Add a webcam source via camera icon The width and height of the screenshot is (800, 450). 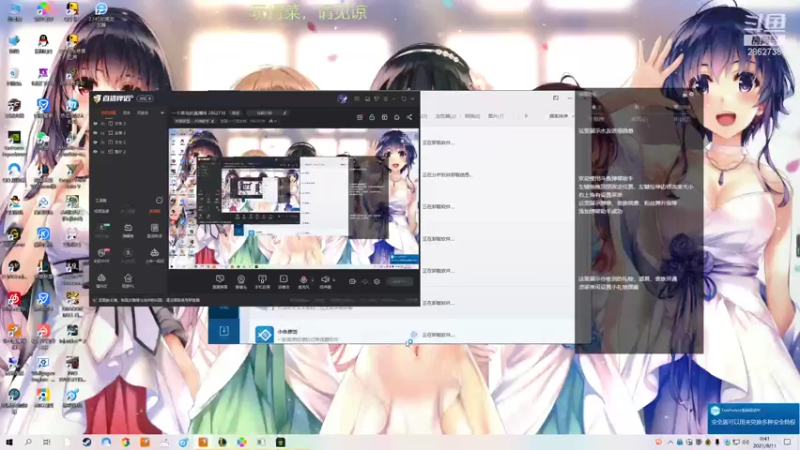pyautogui.click(x=241, y=279)
